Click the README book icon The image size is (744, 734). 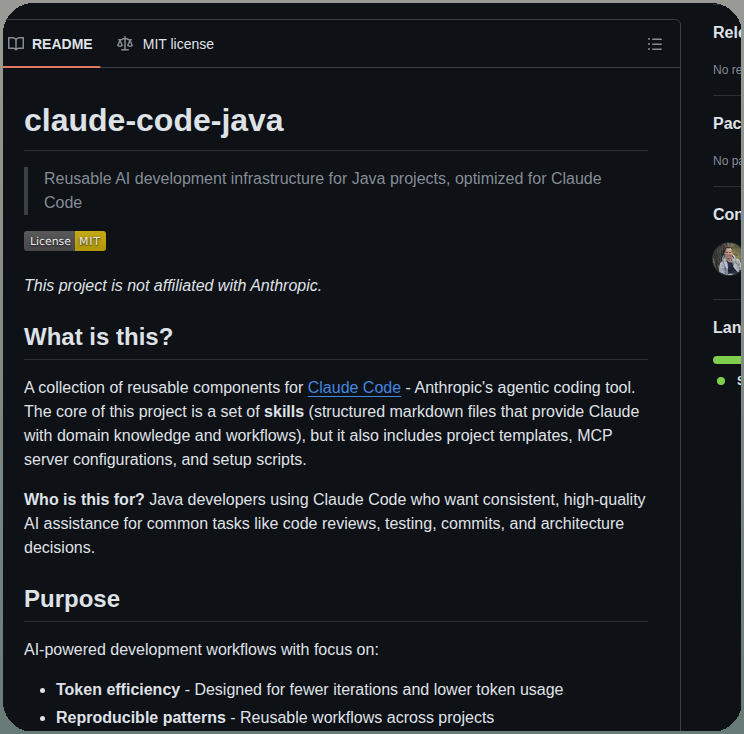pos(16,44)
